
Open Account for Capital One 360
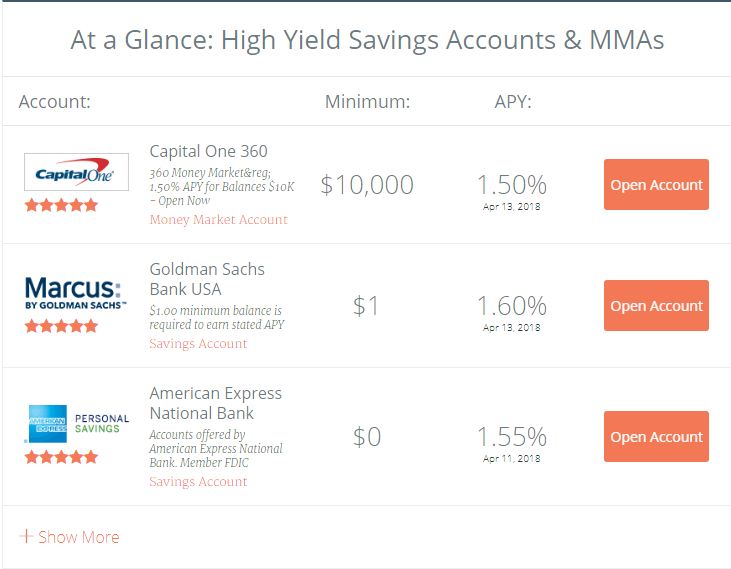pos(656,185)
